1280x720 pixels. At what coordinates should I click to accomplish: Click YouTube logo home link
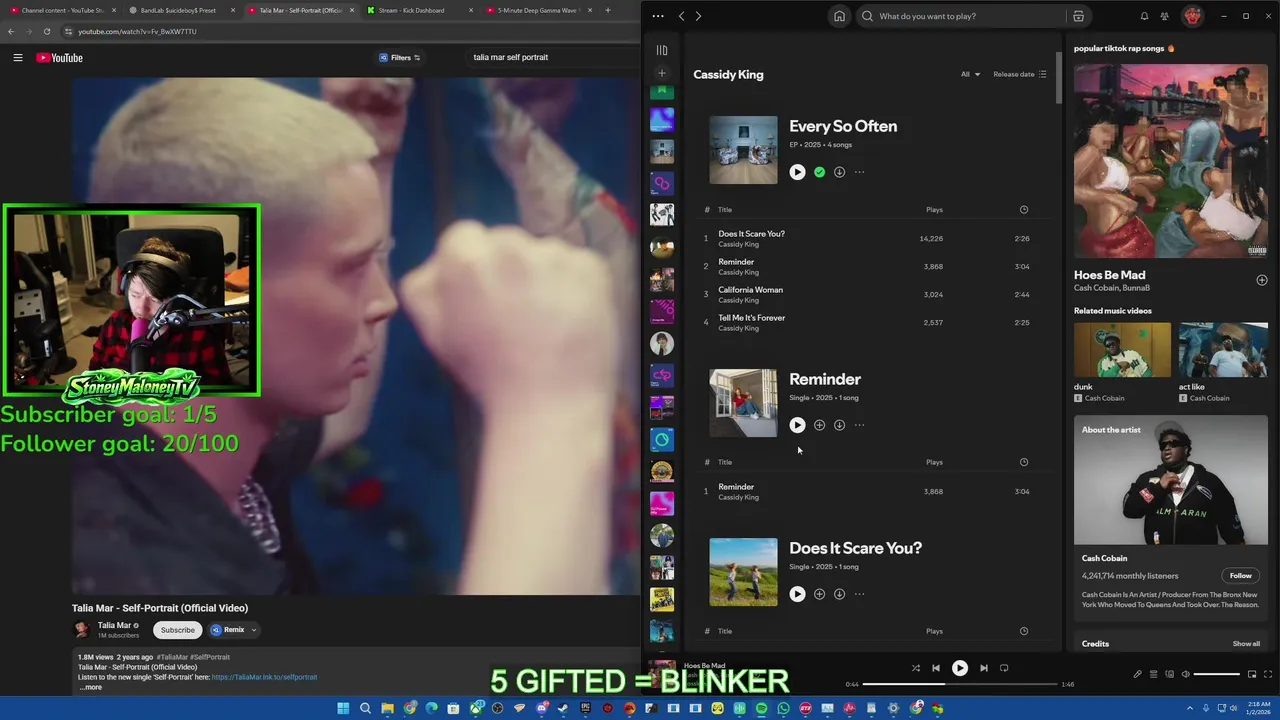(60, 58)
